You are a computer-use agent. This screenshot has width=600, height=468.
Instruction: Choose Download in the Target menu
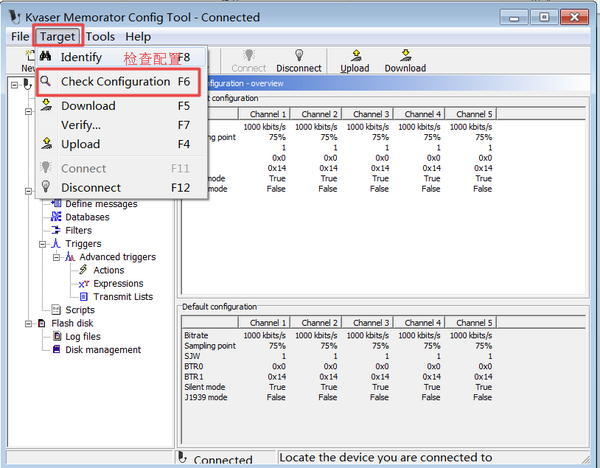point(122,106)
